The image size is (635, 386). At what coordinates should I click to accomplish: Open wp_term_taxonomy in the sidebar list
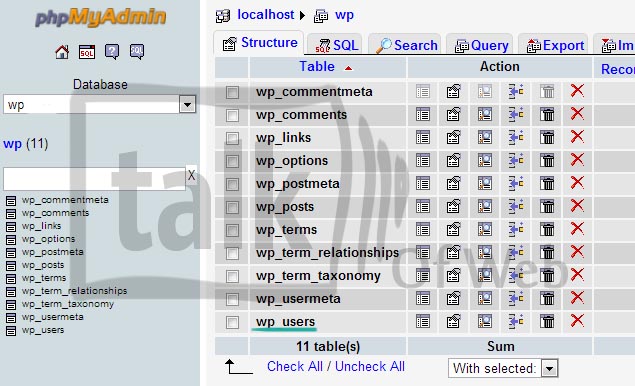tap(68, 304)
